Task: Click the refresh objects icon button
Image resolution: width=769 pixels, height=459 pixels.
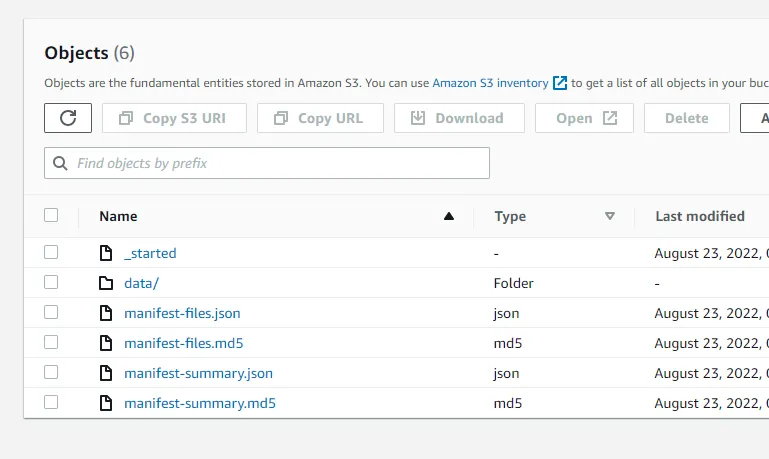Action: tap(68, 118)
